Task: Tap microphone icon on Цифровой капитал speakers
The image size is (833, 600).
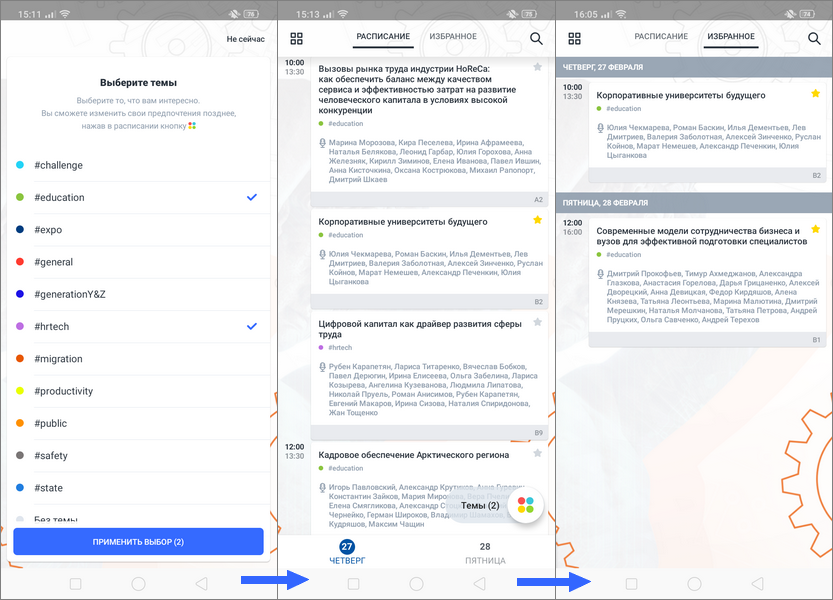Action: pos(322,367)
